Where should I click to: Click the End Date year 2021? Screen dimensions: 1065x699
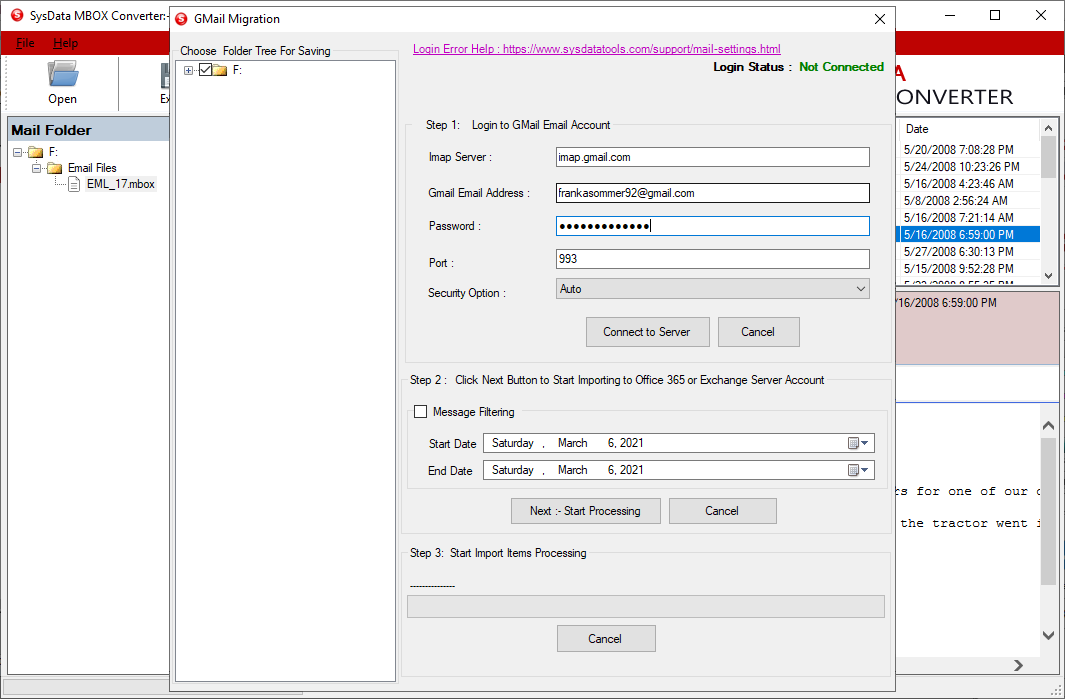coord(632,470)
